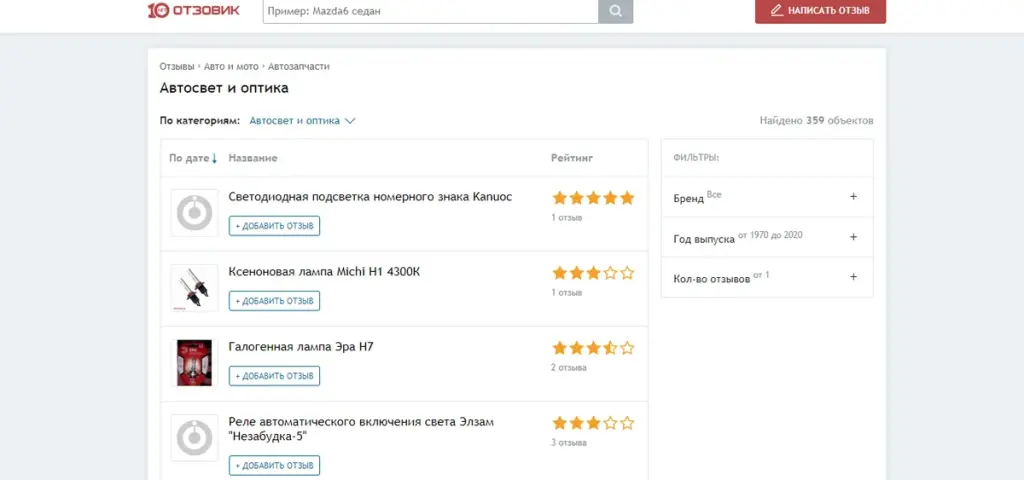Image resolution: width=1024 pixels, height=480 pixels.
Task: Open the Michi H1 xenon lamp thumbnail
Action: (194, 288)
